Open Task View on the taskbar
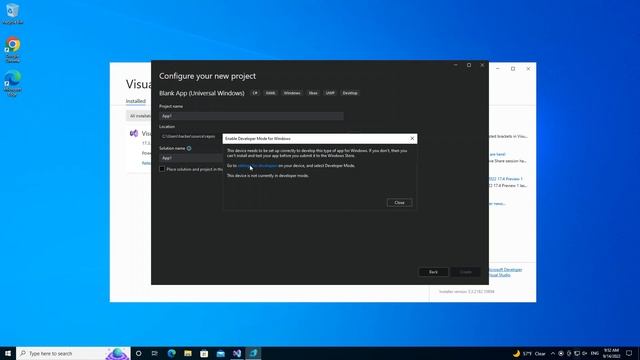Image resolution: width=640 pixels, height=360 pixels. (155, 353)
